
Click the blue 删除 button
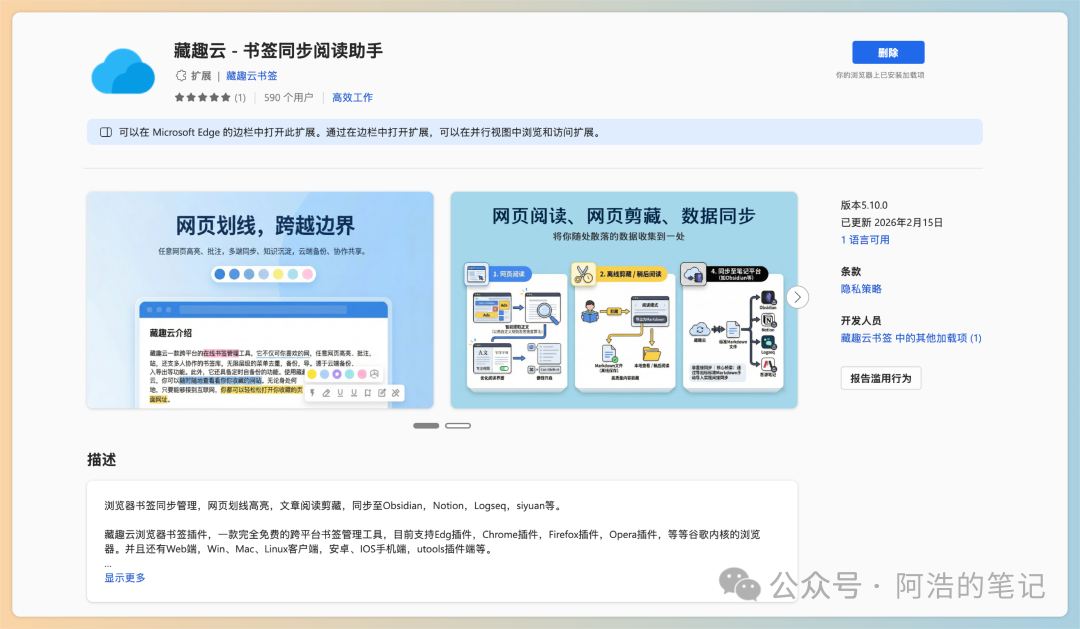pos(888,52)
